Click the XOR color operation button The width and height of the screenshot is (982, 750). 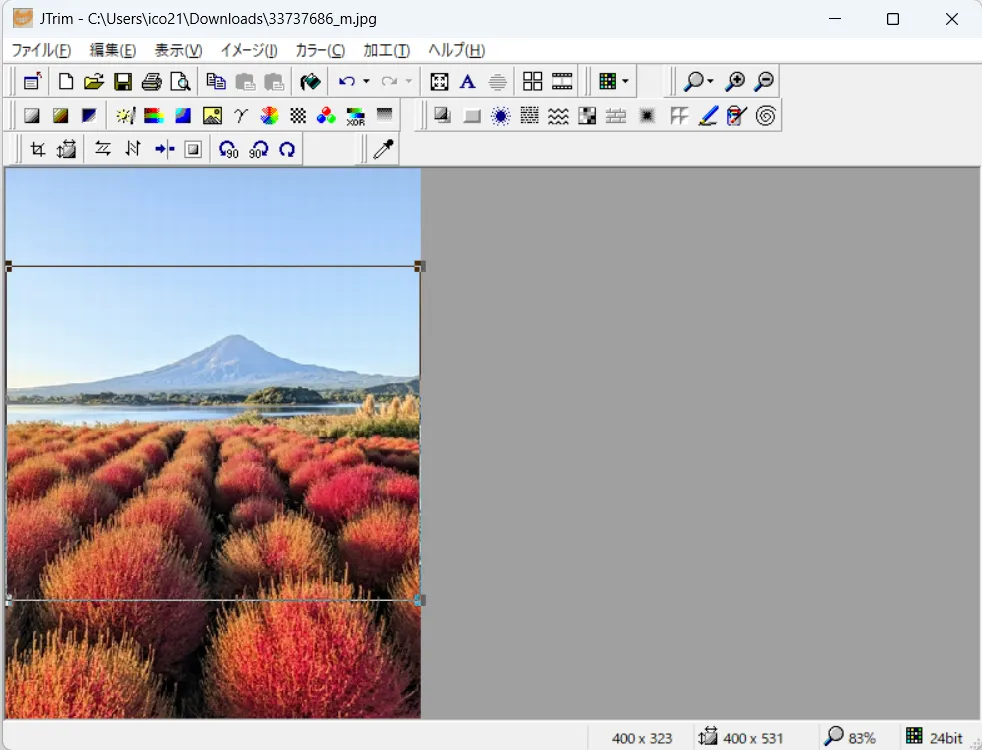pos(355,116)
